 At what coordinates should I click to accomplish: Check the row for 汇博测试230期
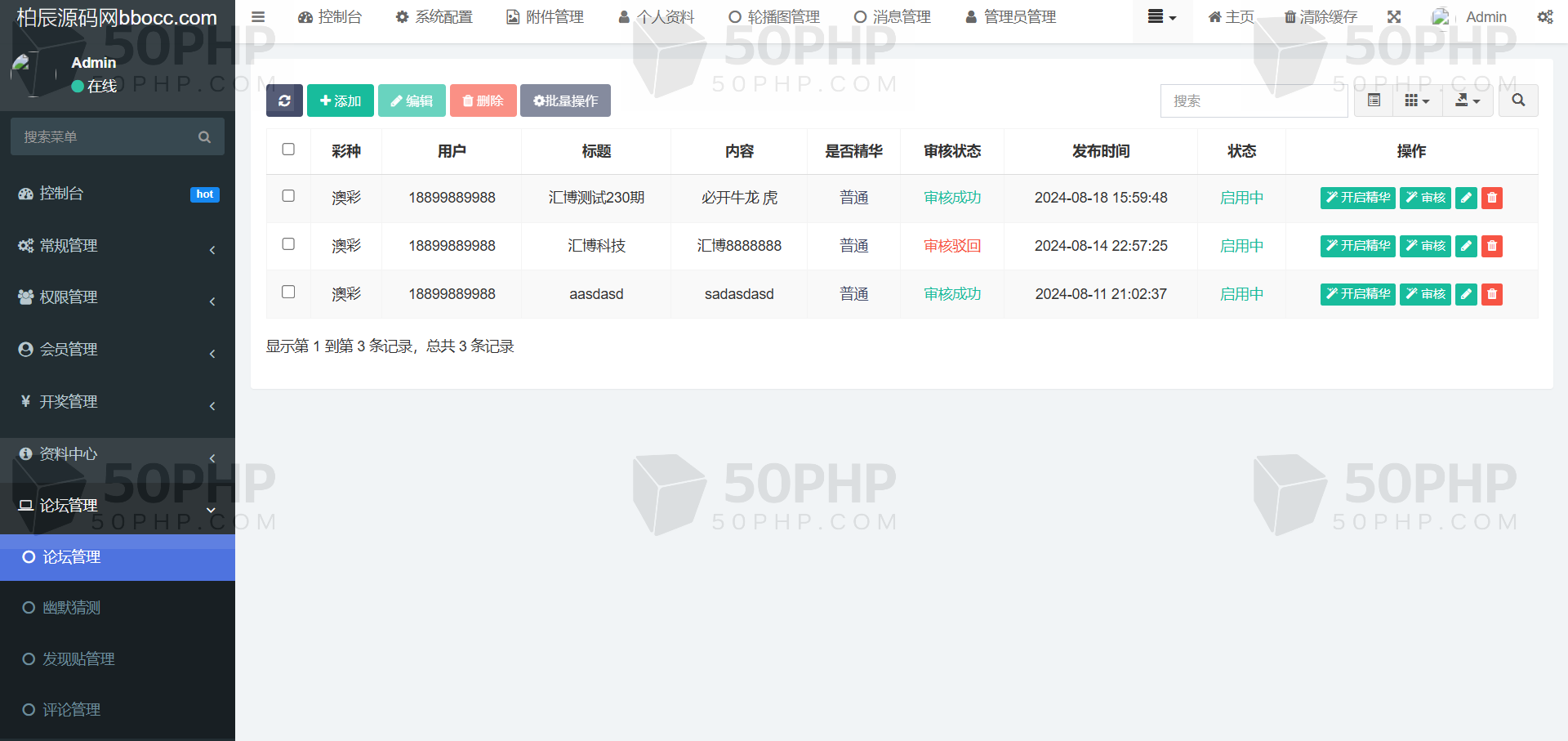(x=288, y=196)
